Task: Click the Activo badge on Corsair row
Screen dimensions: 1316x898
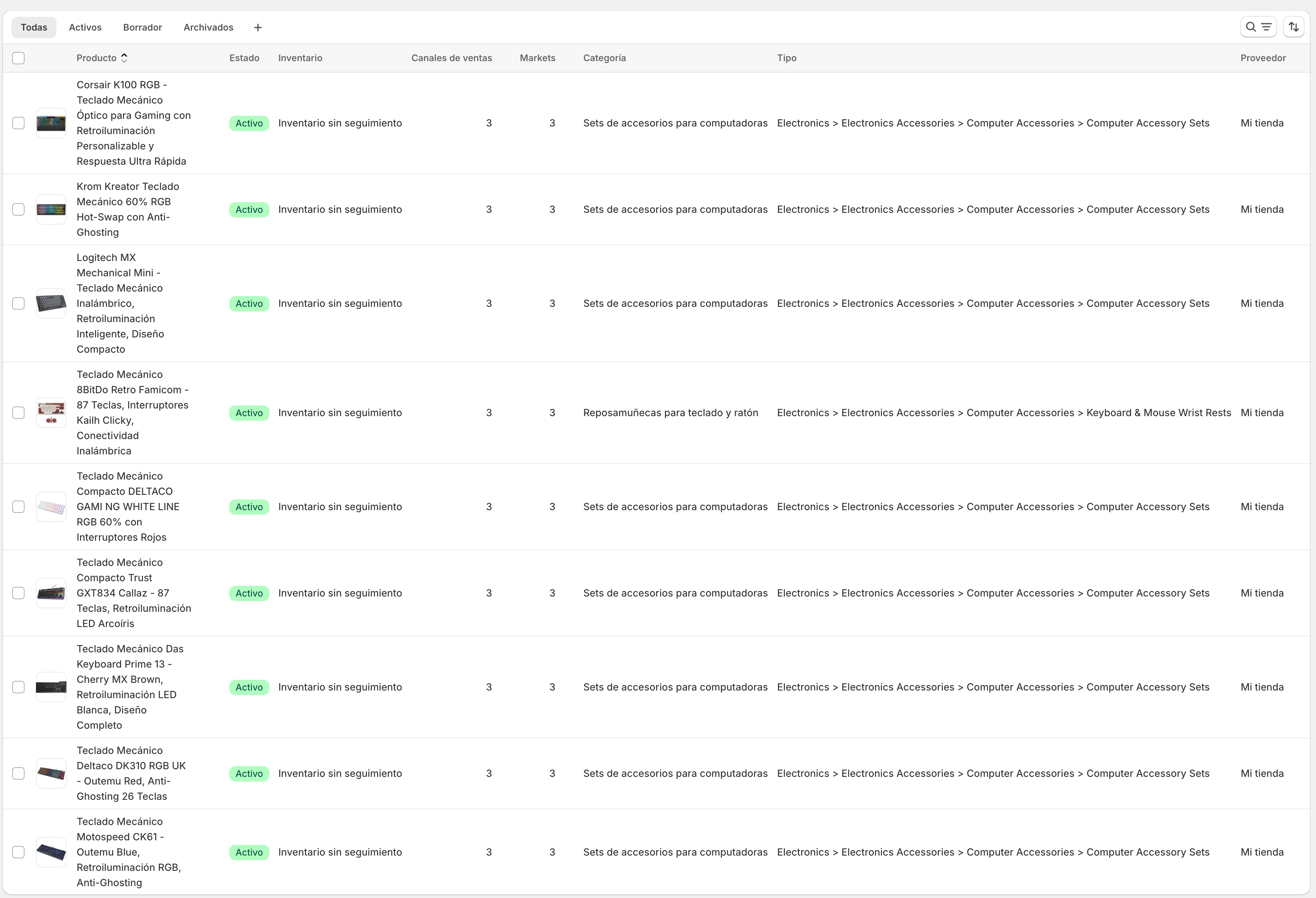Action: (x=249, y=123)
